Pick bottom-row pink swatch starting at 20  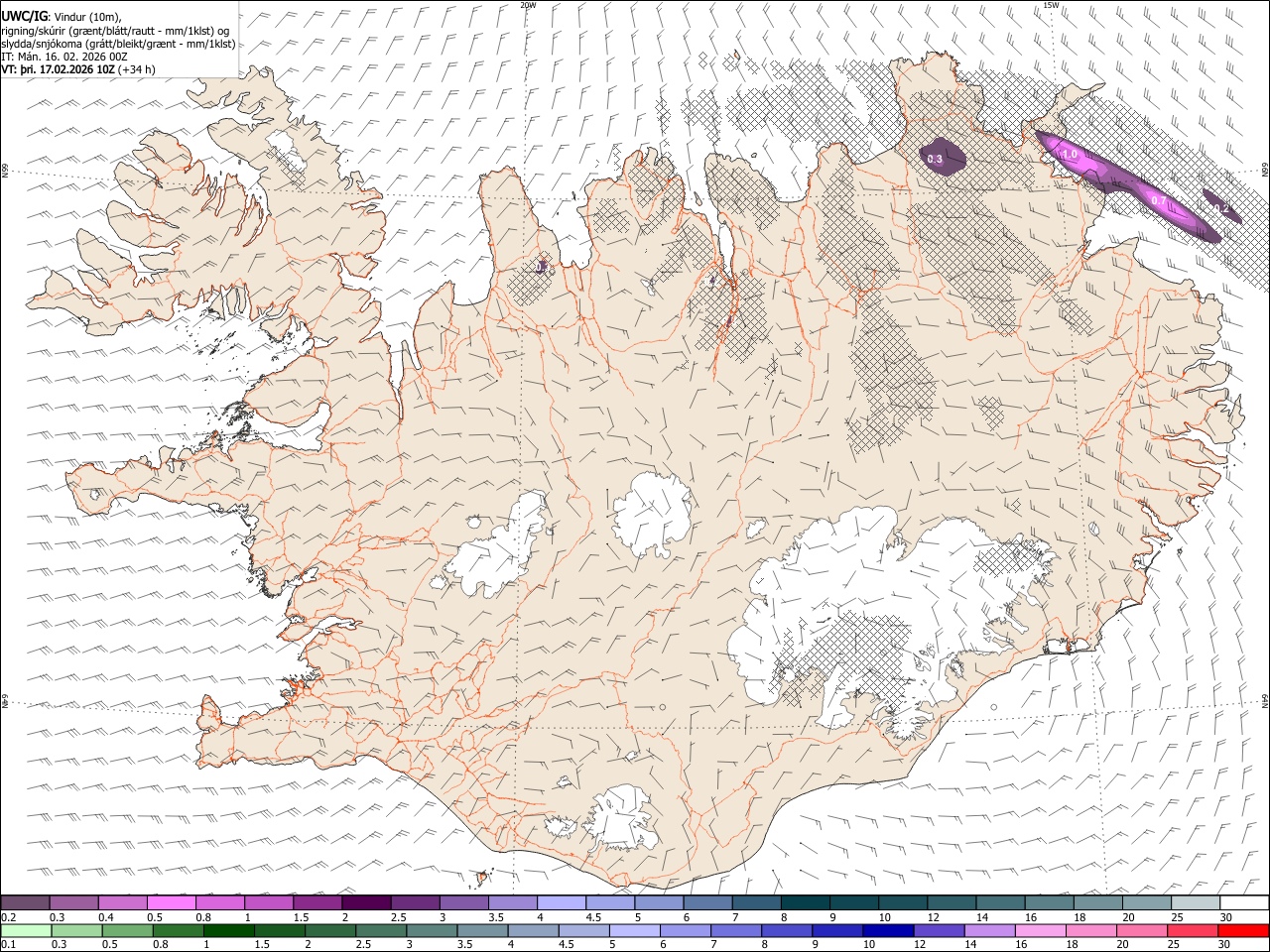pos(1141,930)
